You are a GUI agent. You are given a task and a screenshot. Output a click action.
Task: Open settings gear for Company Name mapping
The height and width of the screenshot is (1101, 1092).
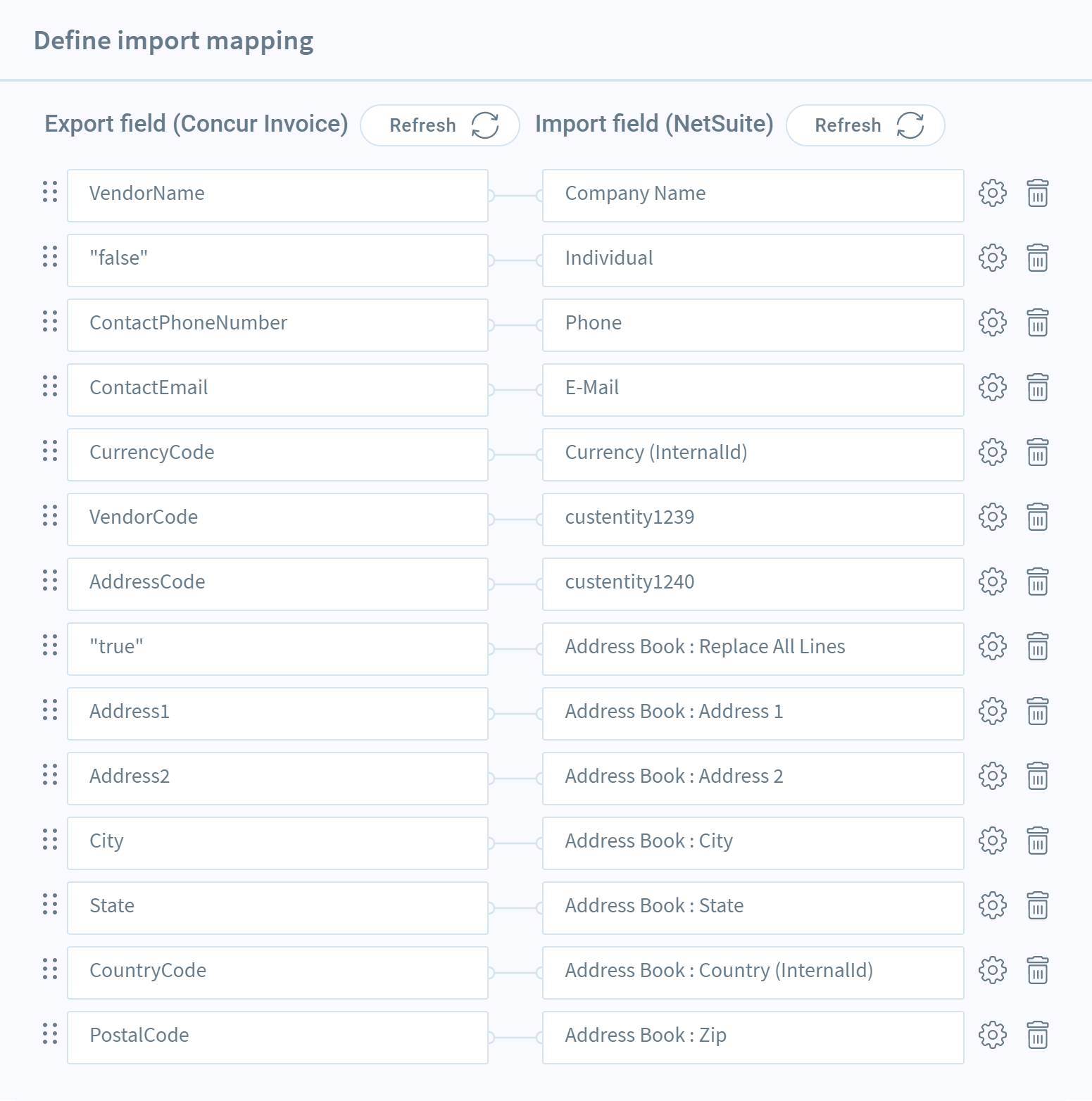click(x=993, y=193)
